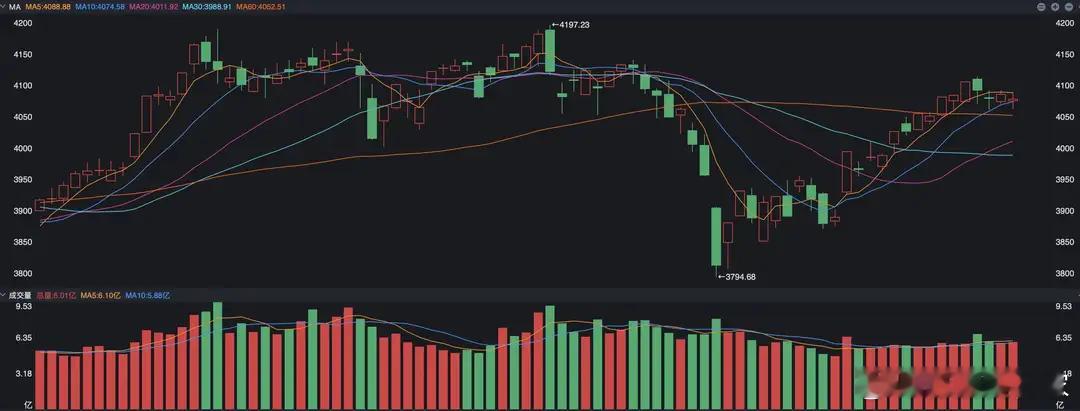The width and height of the screenshot is (1080, 411).
Task: Select the MA5:4088.88 legend label
Action: tap(48, 6)
